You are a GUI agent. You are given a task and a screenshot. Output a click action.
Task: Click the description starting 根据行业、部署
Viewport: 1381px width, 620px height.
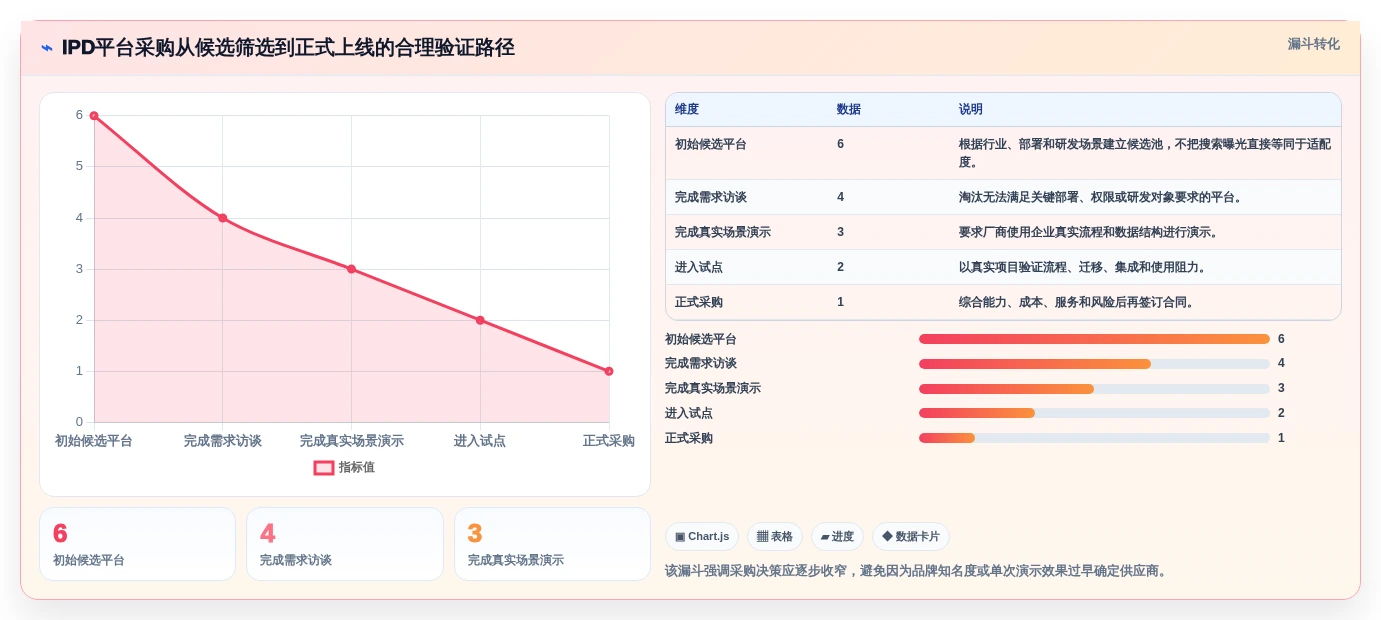tap(1145, 153)
